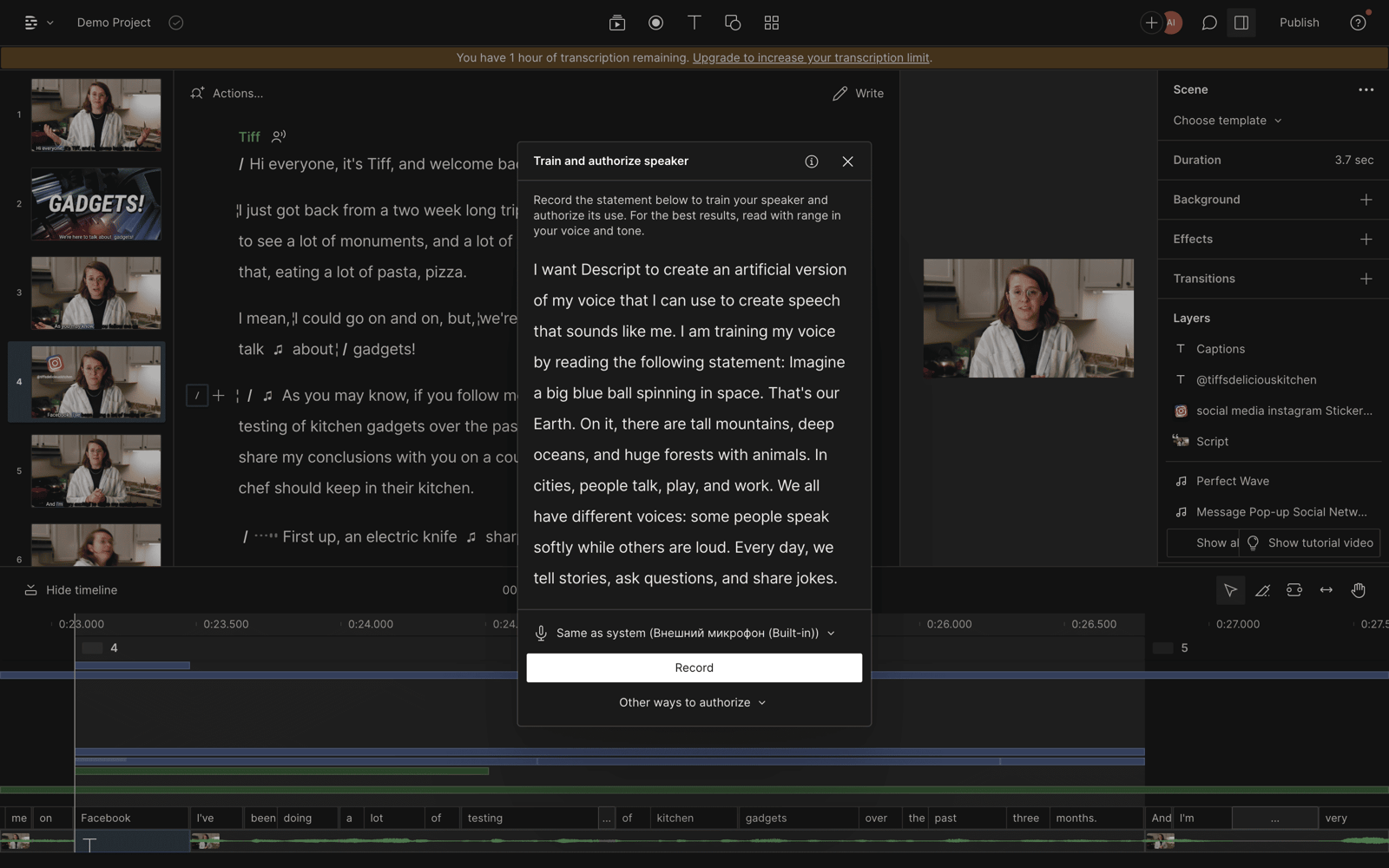
Task: Open the help question mark icon
Action: click(1359, 23)
